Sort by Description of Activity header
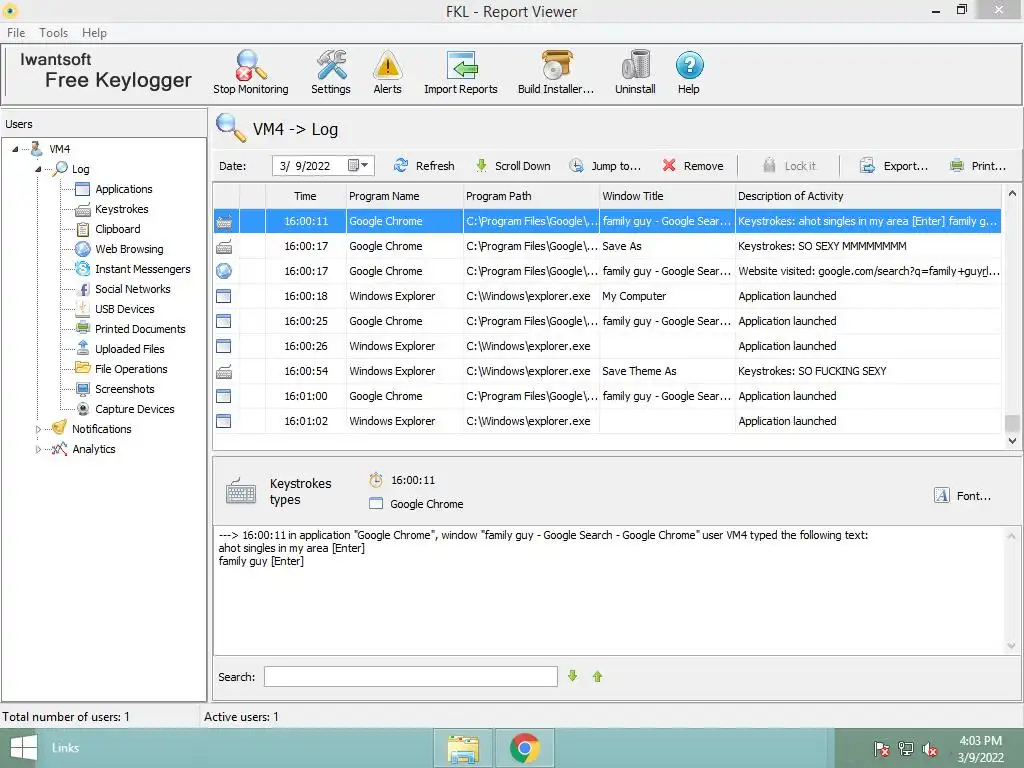Screen dimensions: 1024x768 click(868, 196)
